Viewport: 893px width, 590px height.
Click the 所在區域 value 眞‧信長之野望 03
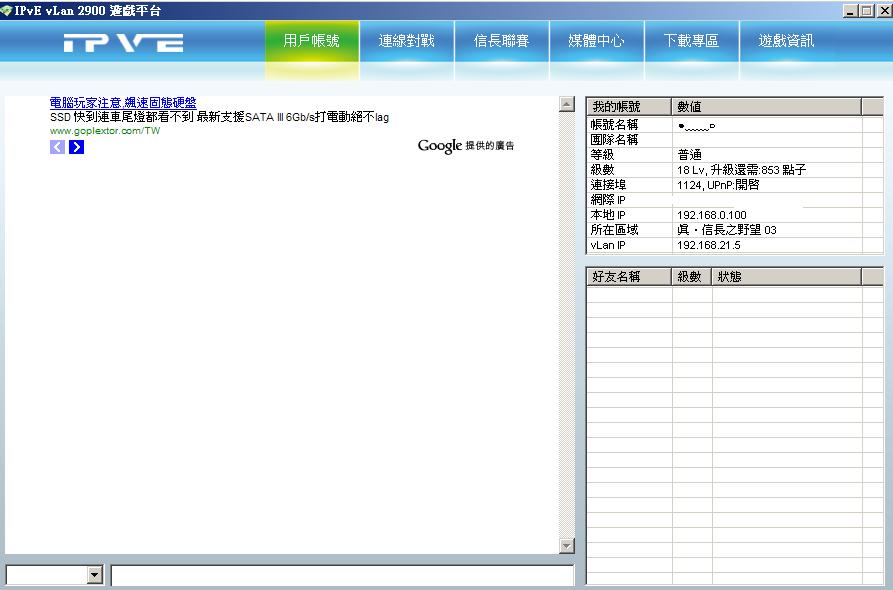727,230
